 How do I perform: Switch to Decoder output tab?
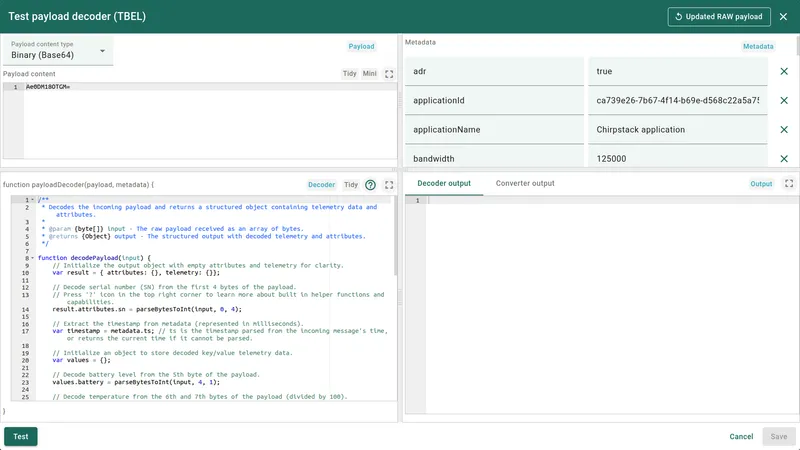[444, 183]
